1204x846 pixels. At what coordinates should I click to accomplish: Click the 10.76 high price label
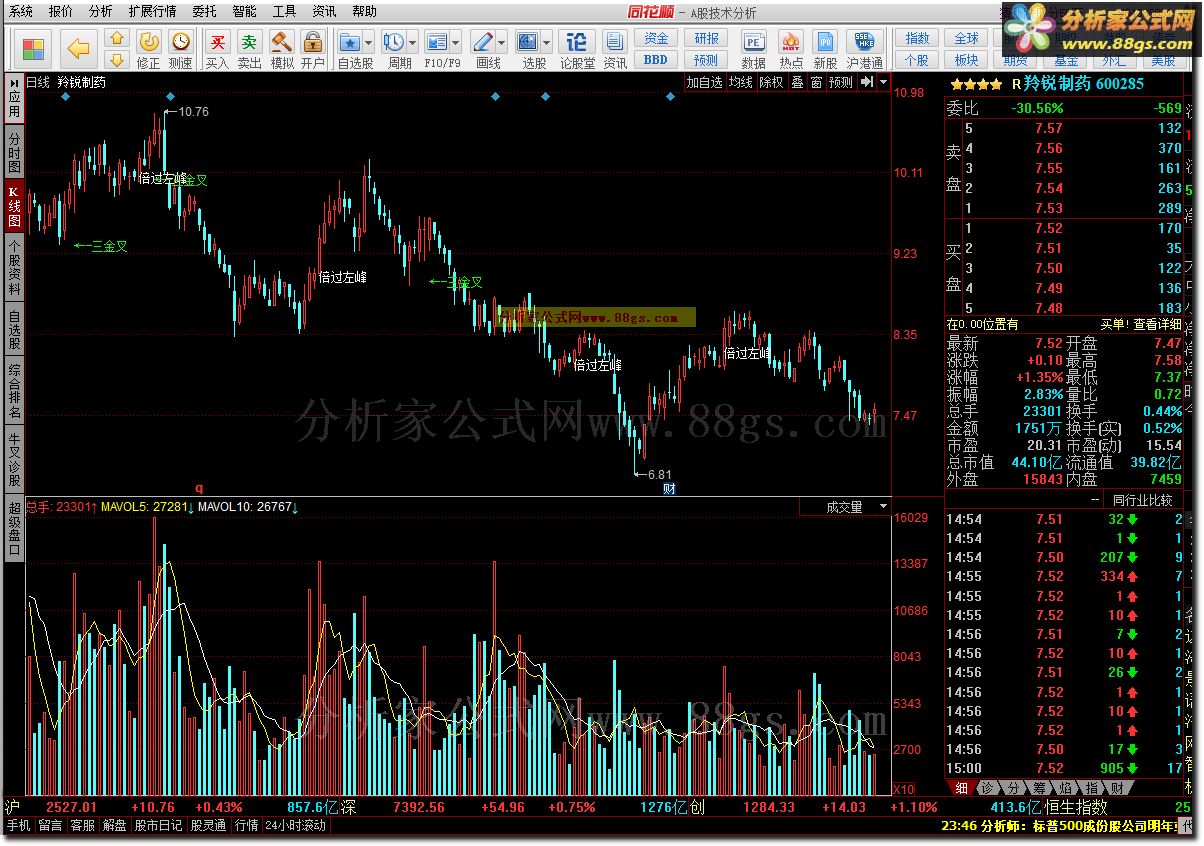coord(194,112)
